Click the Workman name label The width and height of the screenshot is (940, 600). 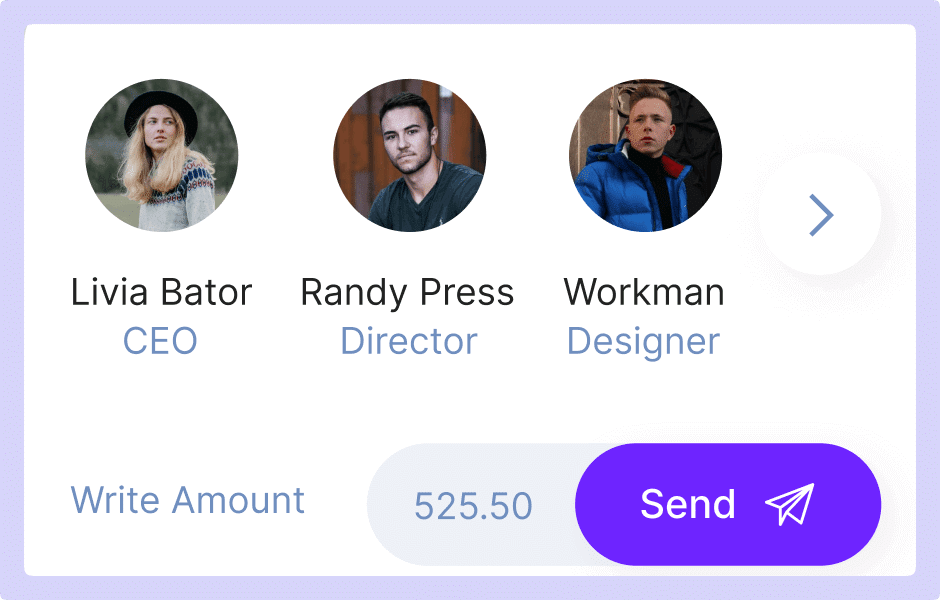point(644,293)
